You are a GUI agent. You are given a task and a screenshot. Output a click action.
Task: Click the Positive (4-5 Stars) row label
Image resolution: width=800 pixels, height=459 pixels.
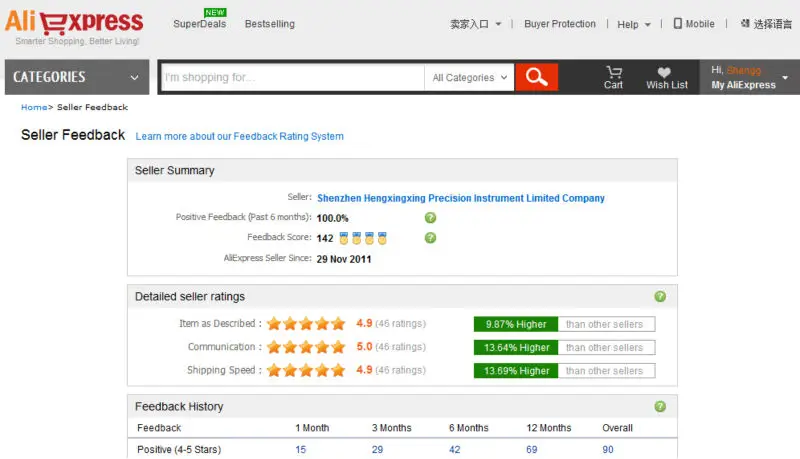[179, 449]
